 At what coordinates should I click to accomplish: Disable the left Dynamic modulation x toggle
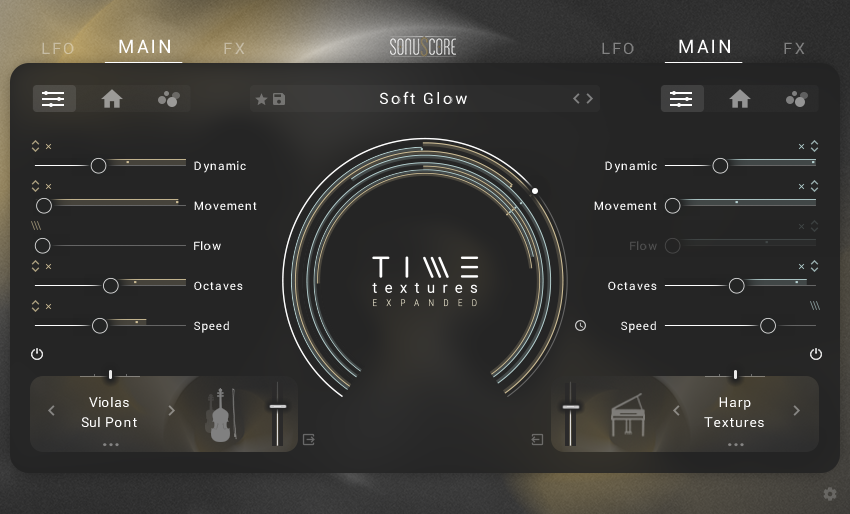48,146
